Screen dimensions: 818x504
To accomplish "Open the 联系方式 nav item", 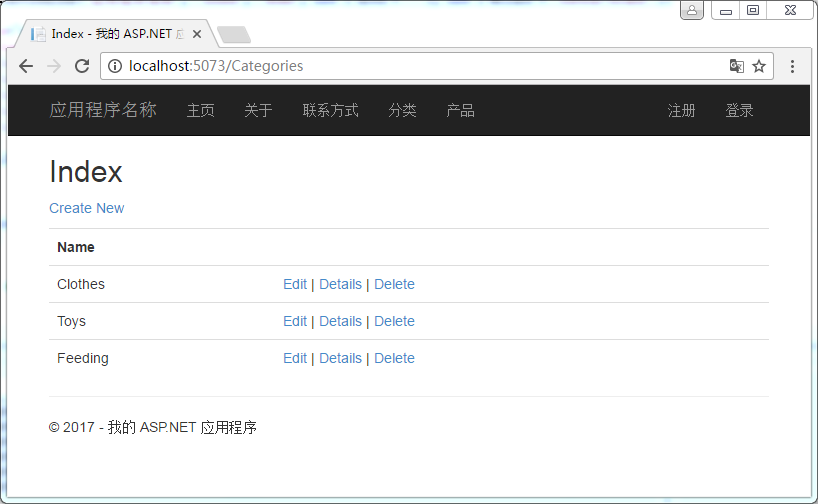I will [330, 111].
